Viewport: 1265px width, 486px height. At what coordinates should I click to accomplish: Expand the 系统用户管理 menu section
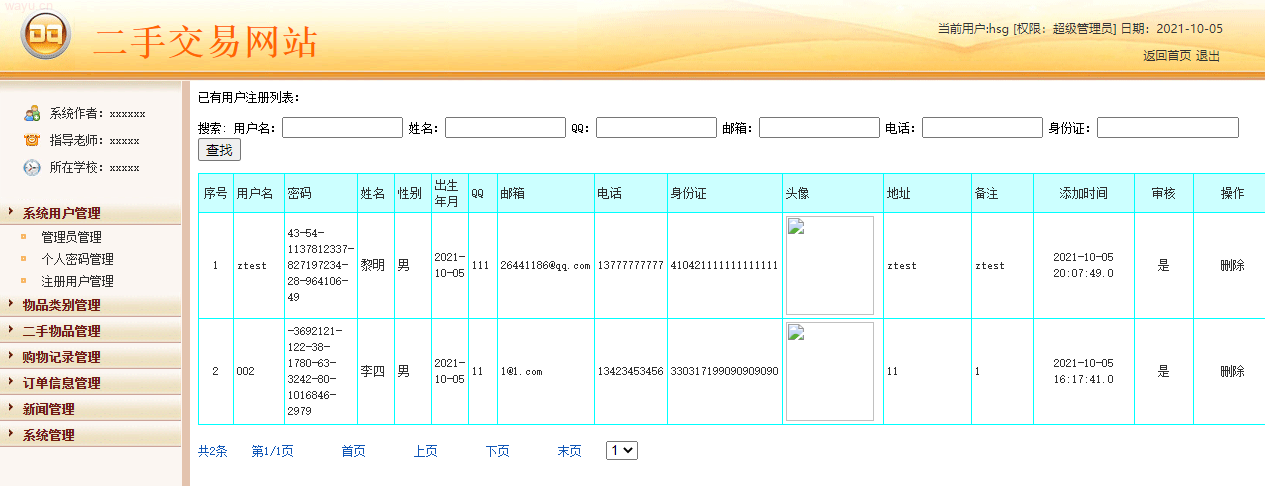pos(62,213)
